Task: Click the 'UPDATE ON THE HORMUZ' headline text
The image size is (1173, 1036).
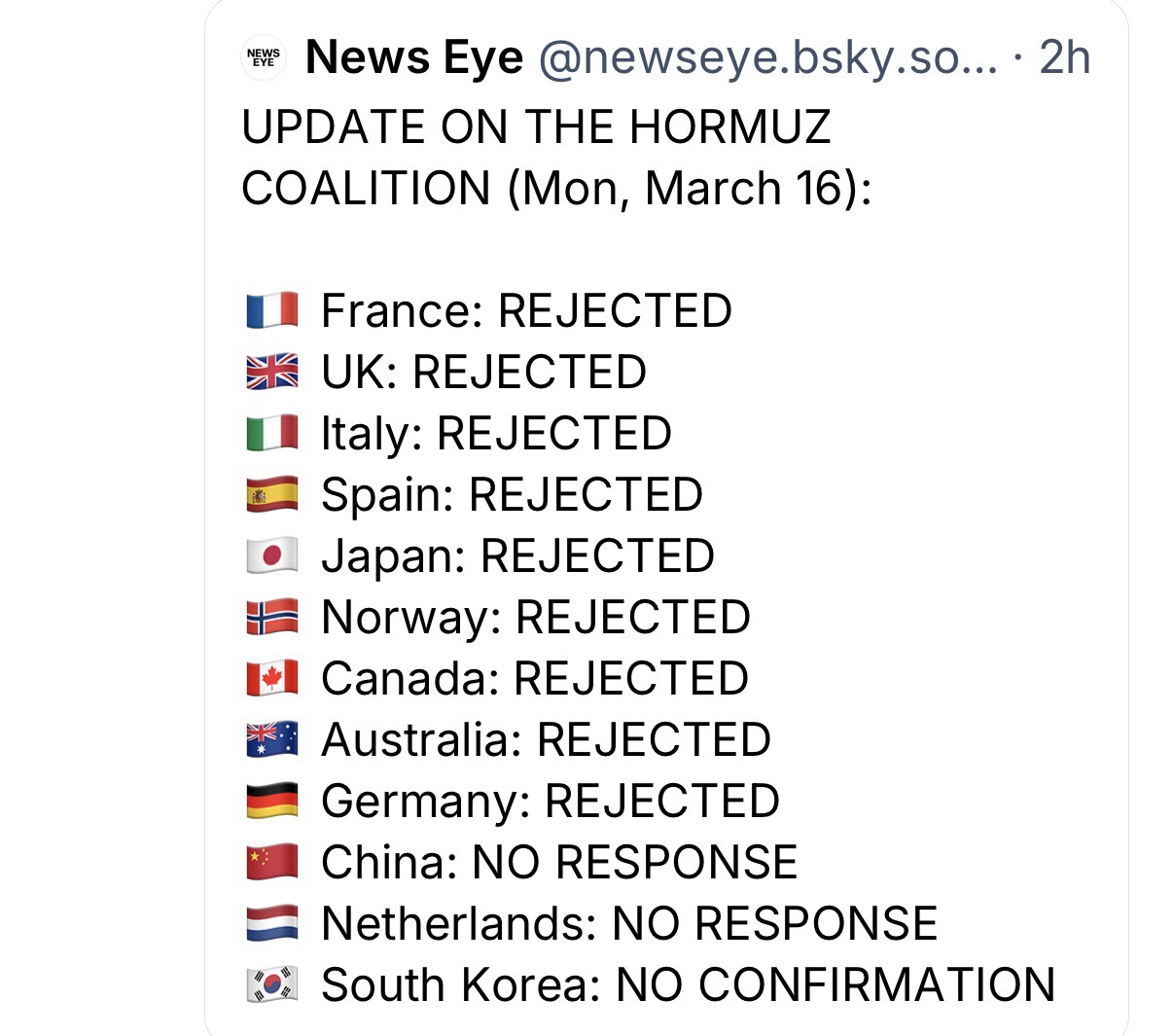Action: point(536,127)
